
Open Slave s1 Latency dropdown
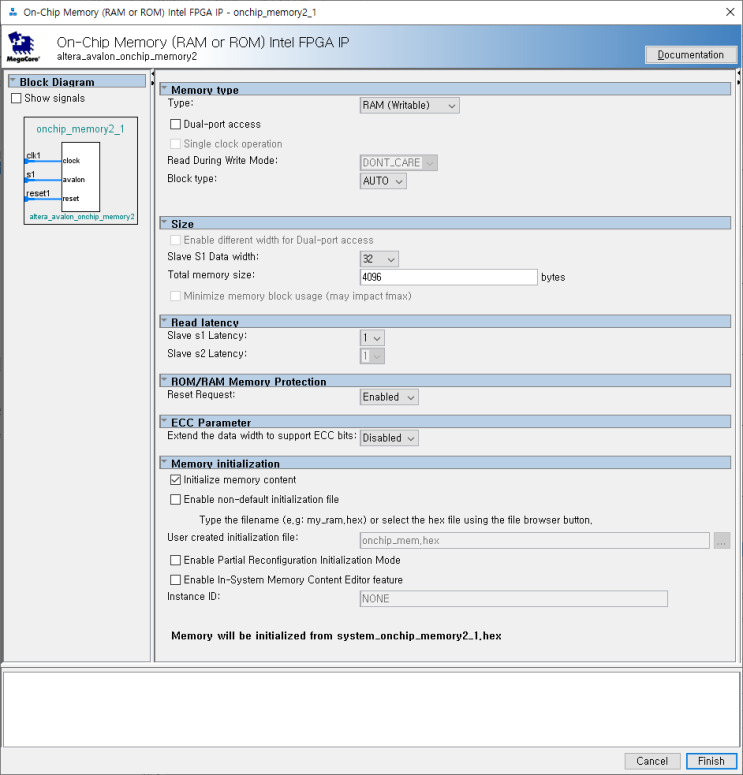[x=372, y=338]
